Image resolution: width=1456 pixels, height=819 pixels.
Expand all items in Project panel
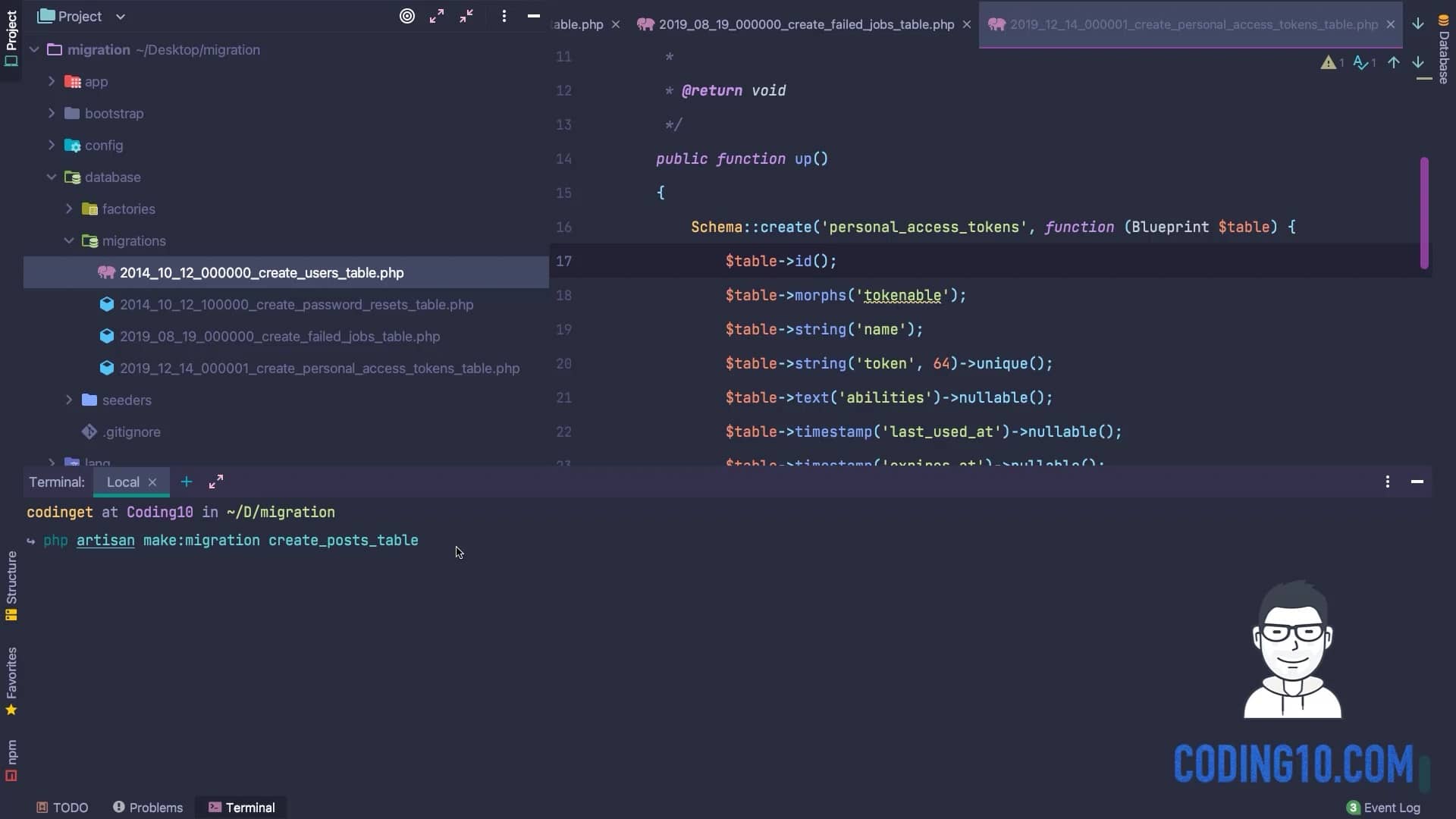click(437, 16)
